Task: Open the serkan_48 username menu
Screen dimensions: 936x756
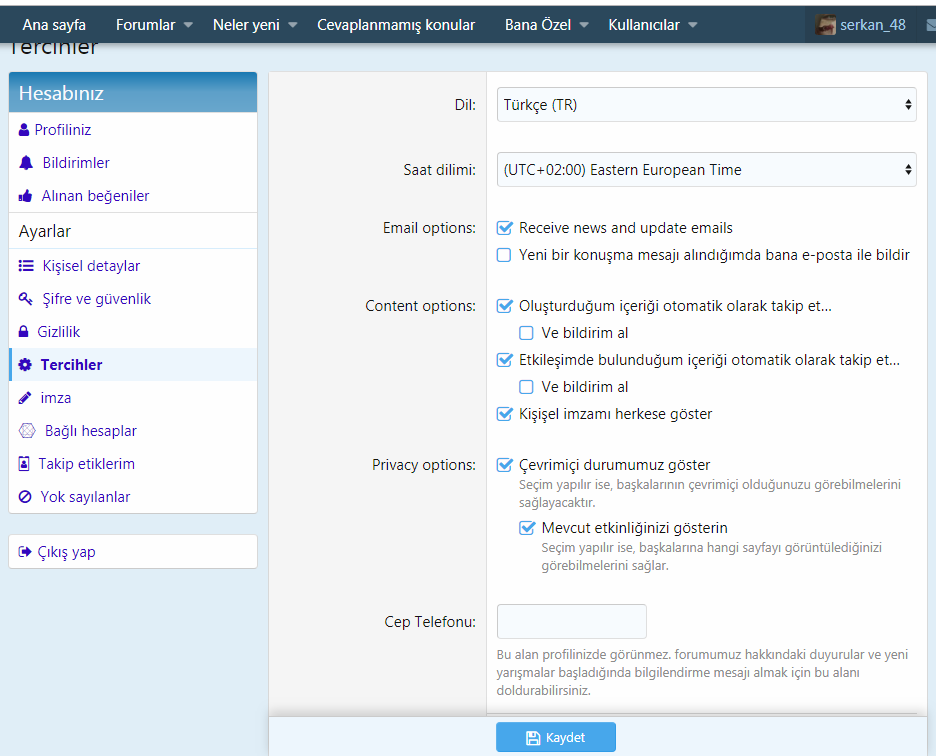Action: pos(872,24)
